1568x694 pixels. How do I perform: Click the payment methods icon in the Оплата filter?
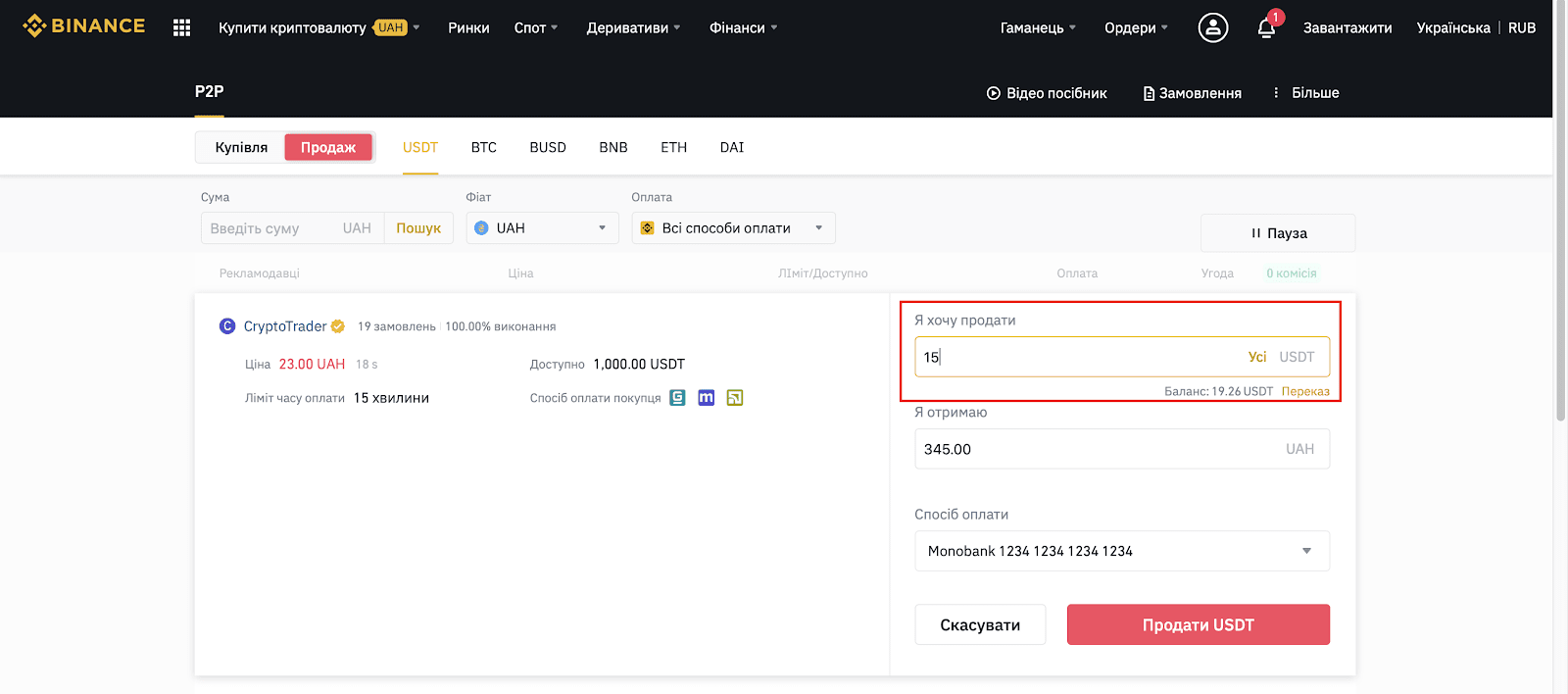647,227
